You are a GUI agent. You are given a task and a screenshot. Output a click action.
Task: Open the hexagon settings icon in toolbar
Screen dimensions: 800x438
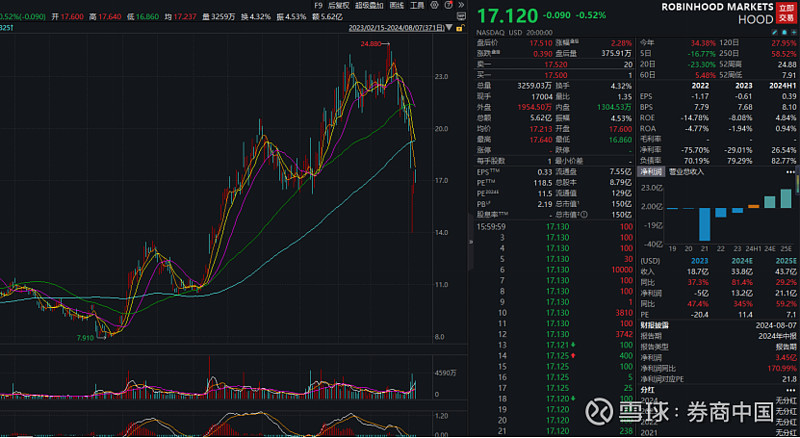(x=434, y=5)
